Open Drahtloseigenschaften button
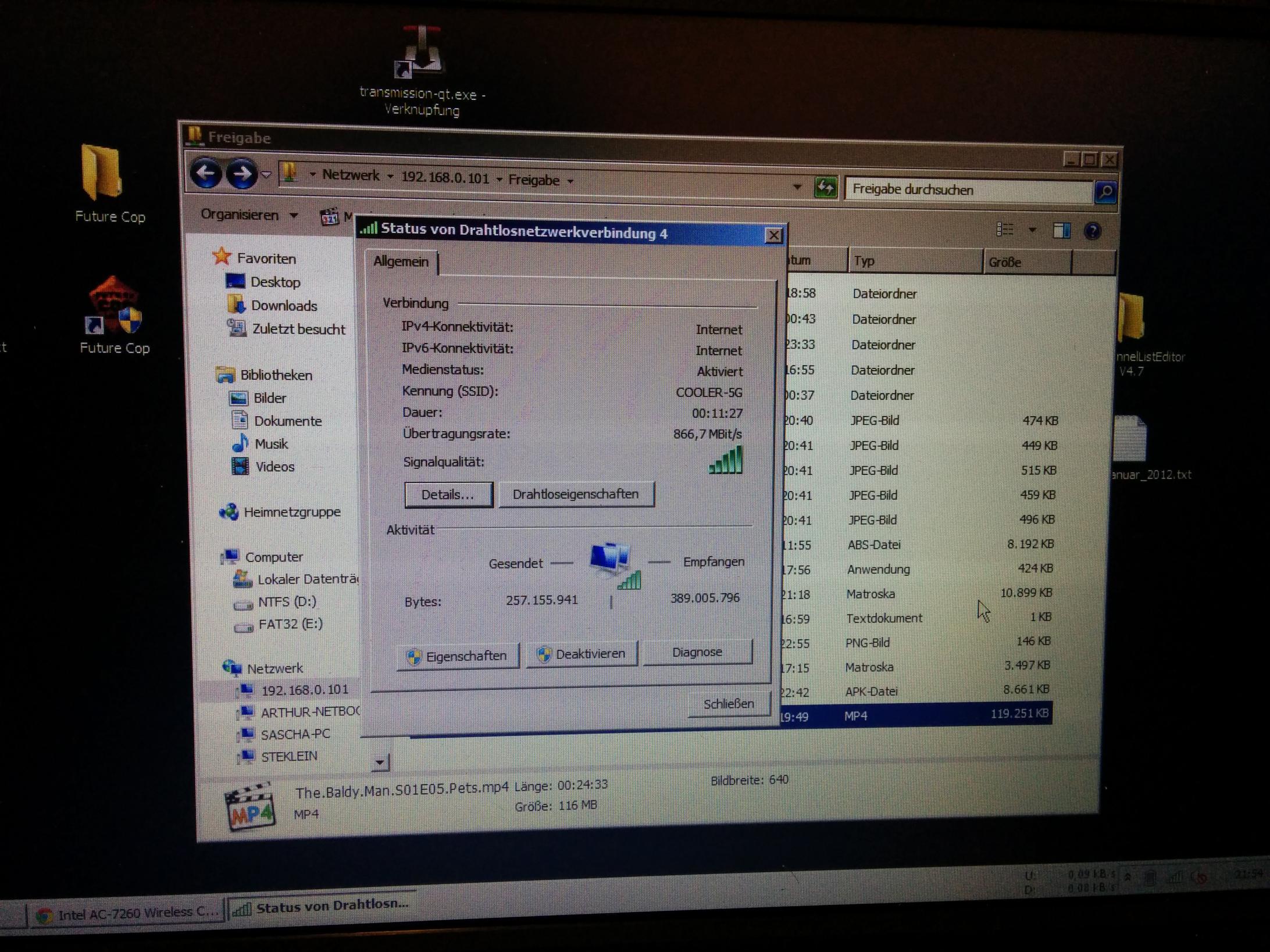1270x952 pixels. 576,494
